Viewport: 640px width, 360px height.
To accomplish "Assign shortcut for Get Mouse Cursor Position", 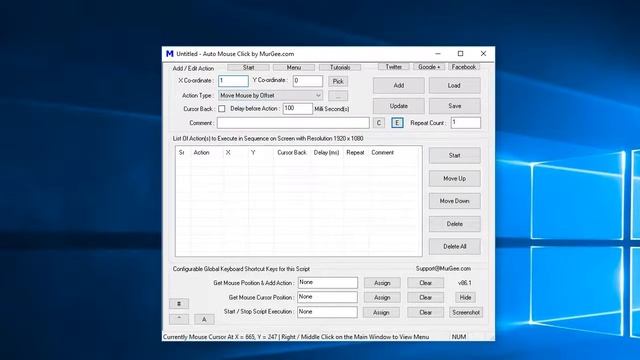I will [382, 298].
